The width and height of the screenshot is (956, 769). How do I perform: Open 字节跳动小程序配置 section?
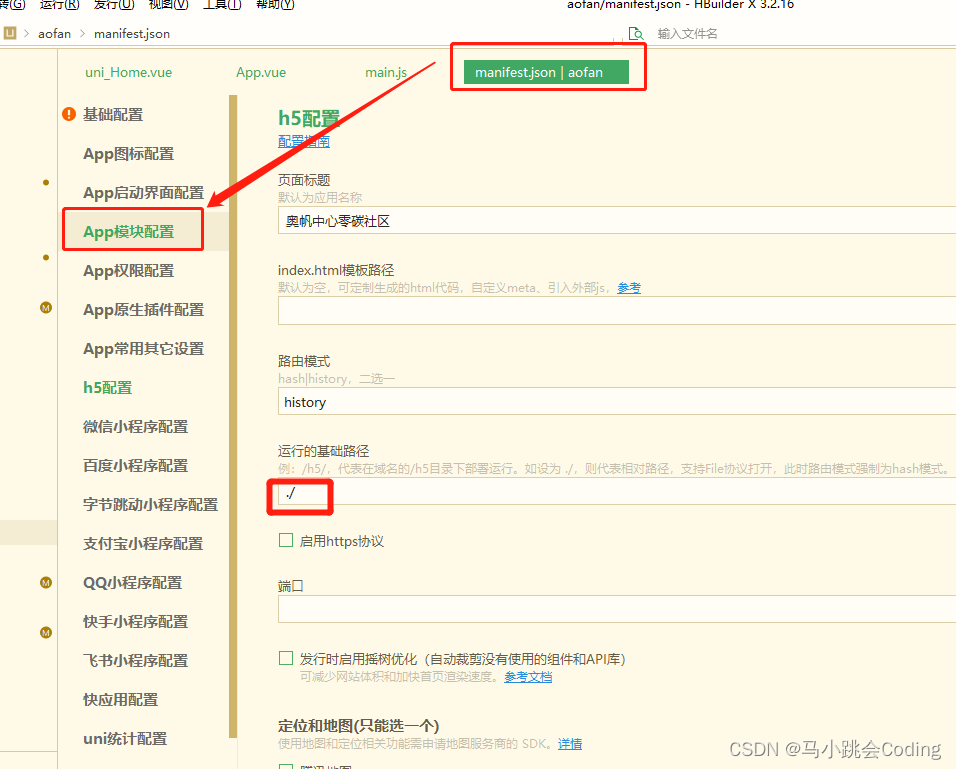click(x=151, y=505)
